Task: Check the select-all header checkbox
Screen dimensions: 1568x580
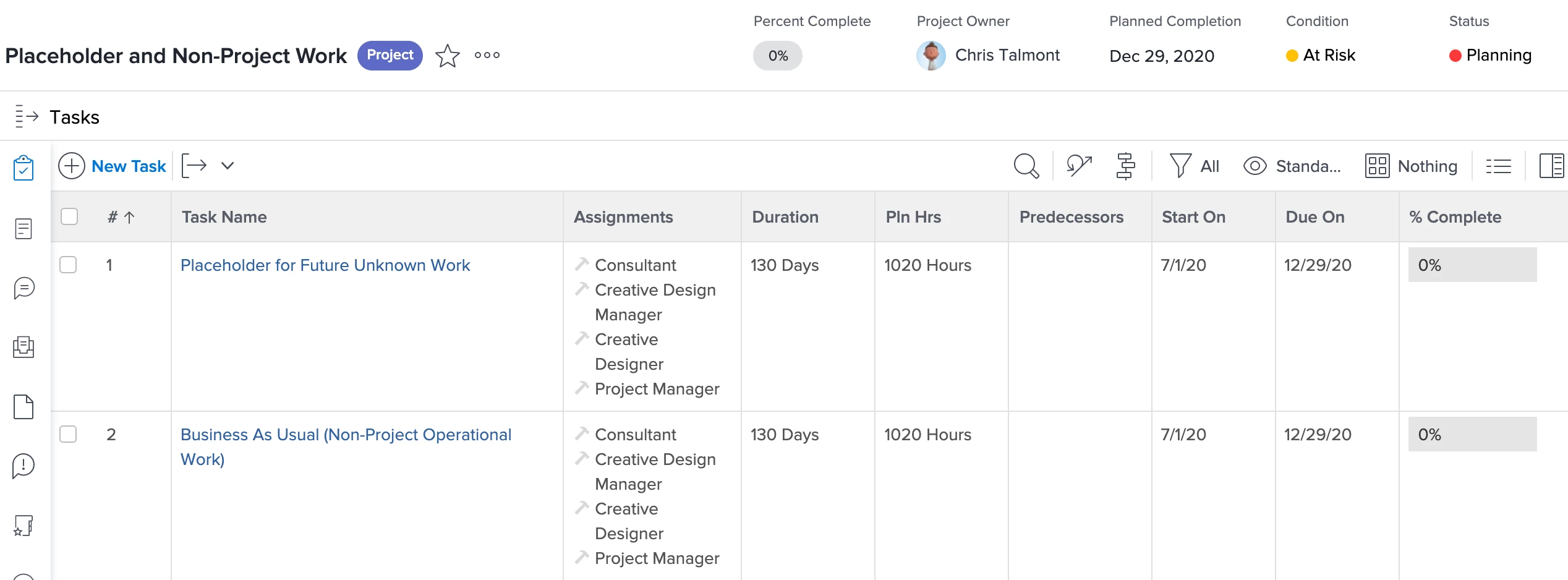Action: 69,216
